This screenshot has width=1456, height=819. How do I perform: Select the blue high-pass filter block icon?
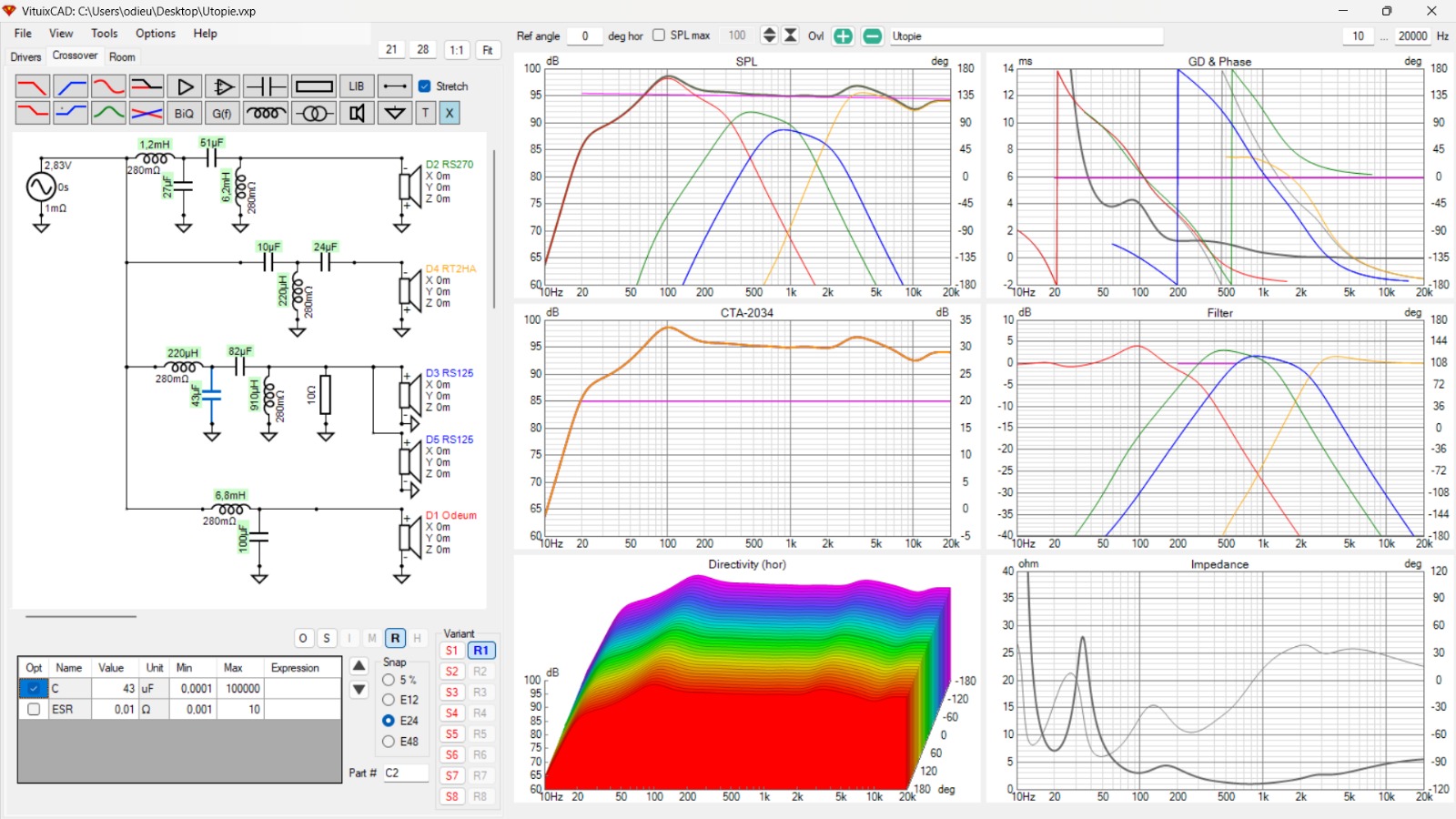70,86
